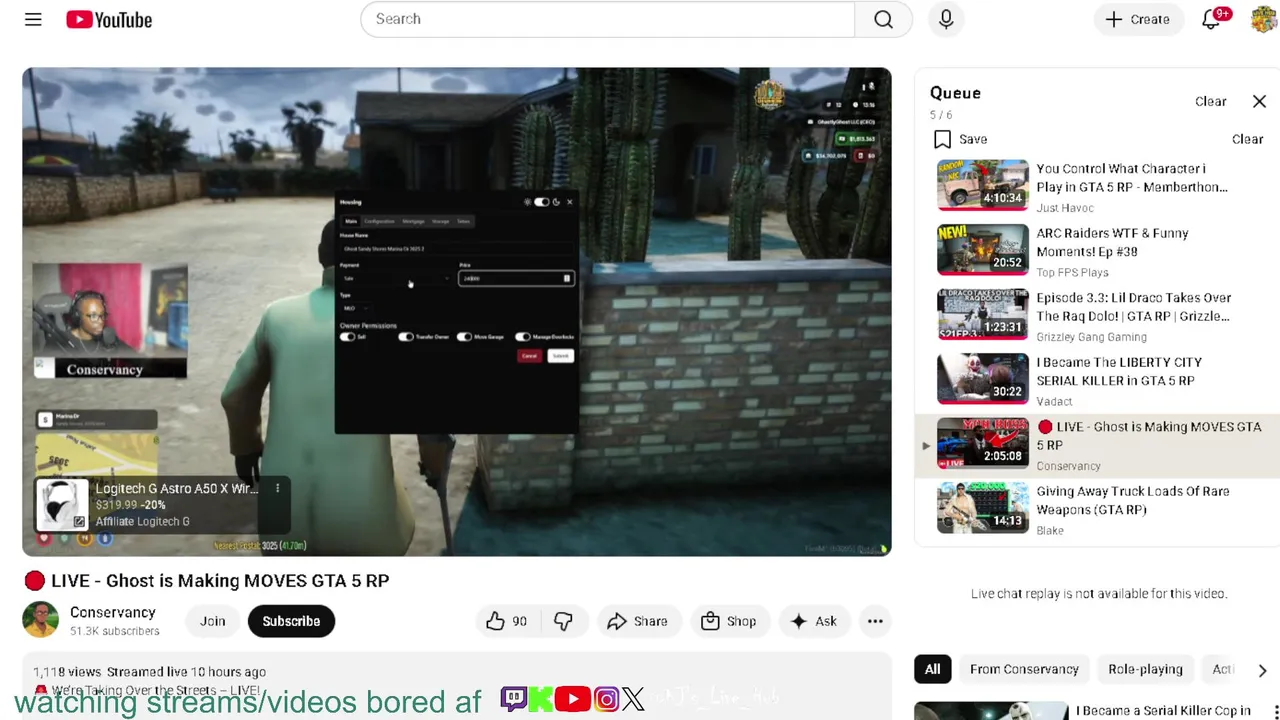1280x720 pixels.
Task: Close the Queue panel
Action: (x=1259, y=101)
